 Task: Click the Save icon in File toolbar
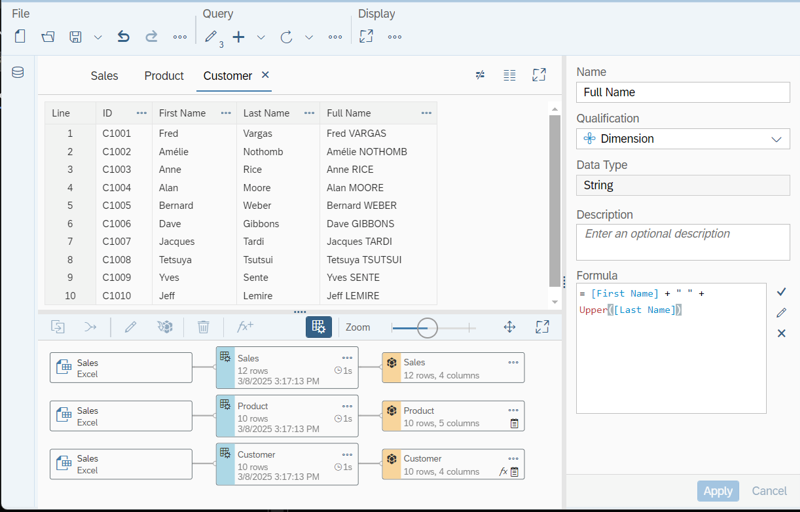pos(75,37)
